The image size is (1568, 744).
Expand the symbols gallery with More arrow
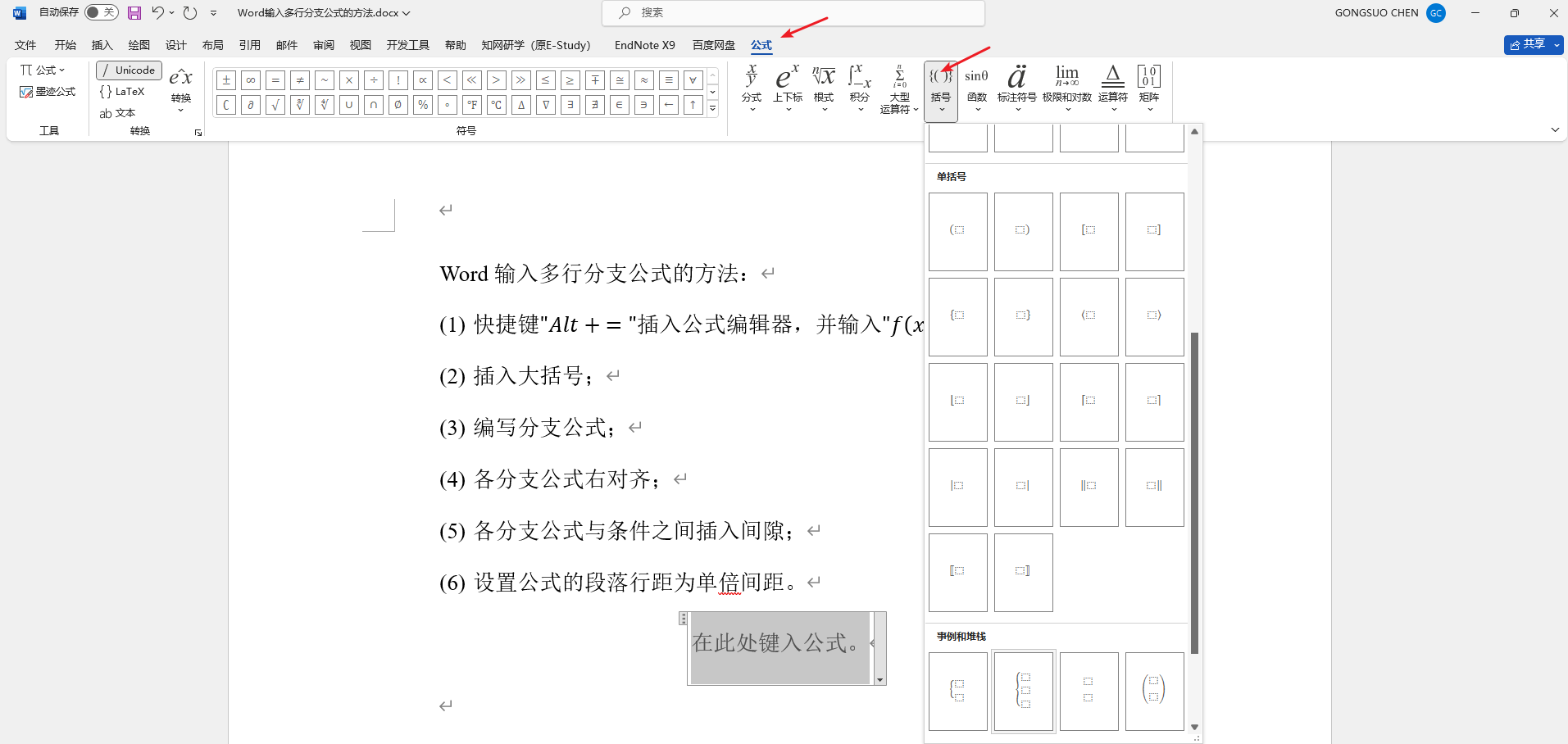tap(713, 108)
